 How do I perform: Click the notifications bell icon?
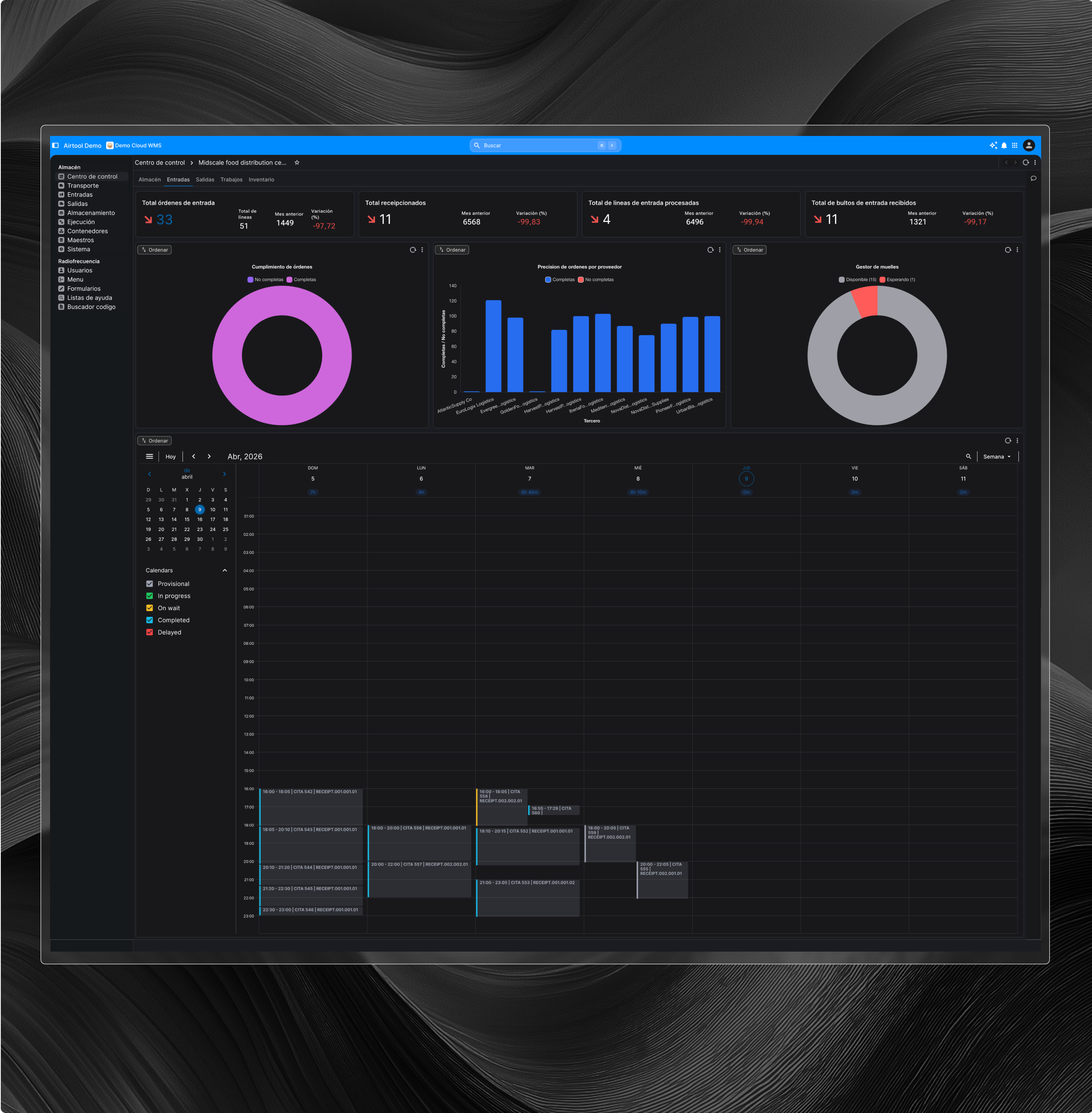tap(1004, 146)
